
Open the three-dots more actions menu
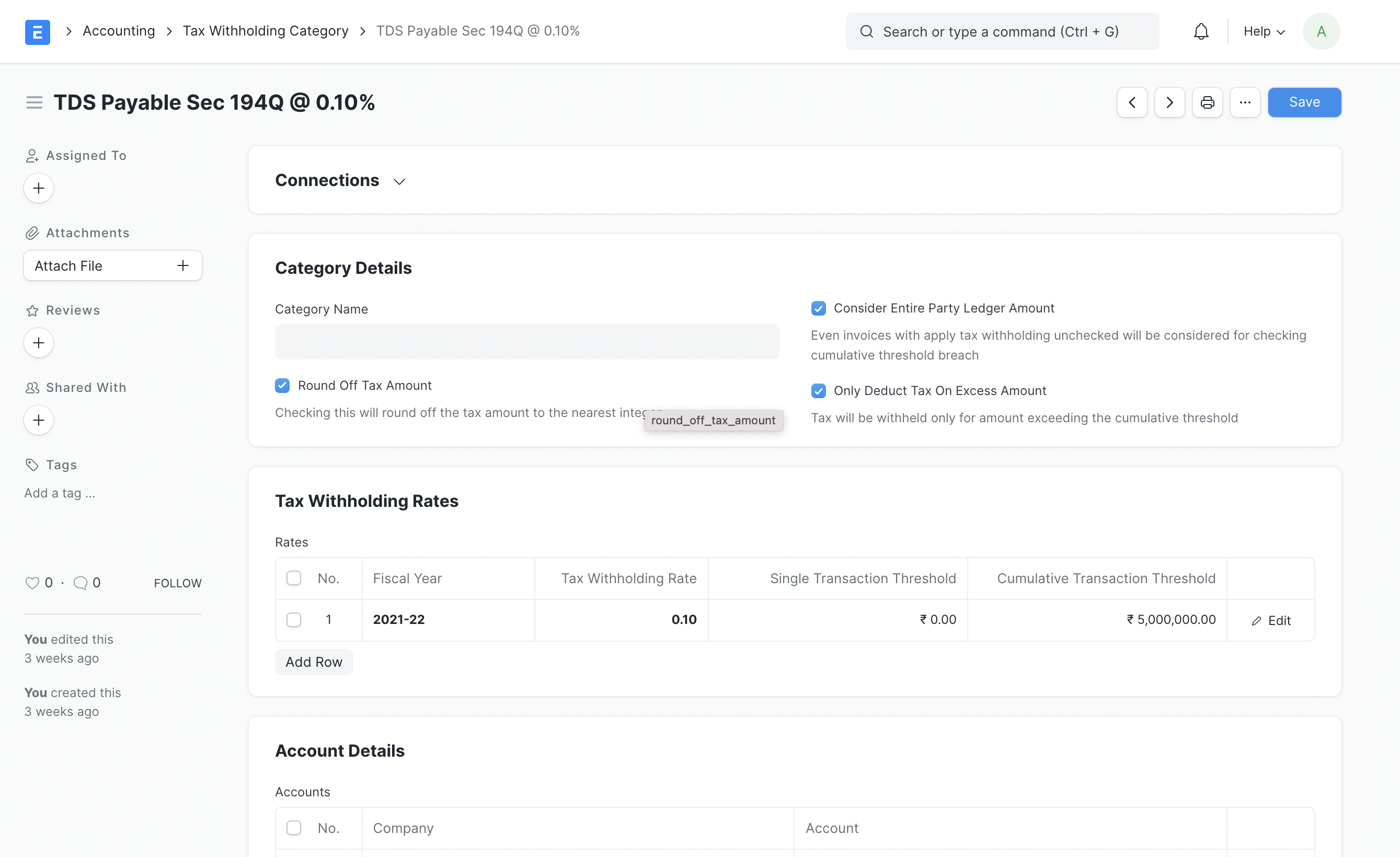pyautogui.click(x=1245, y=102)
